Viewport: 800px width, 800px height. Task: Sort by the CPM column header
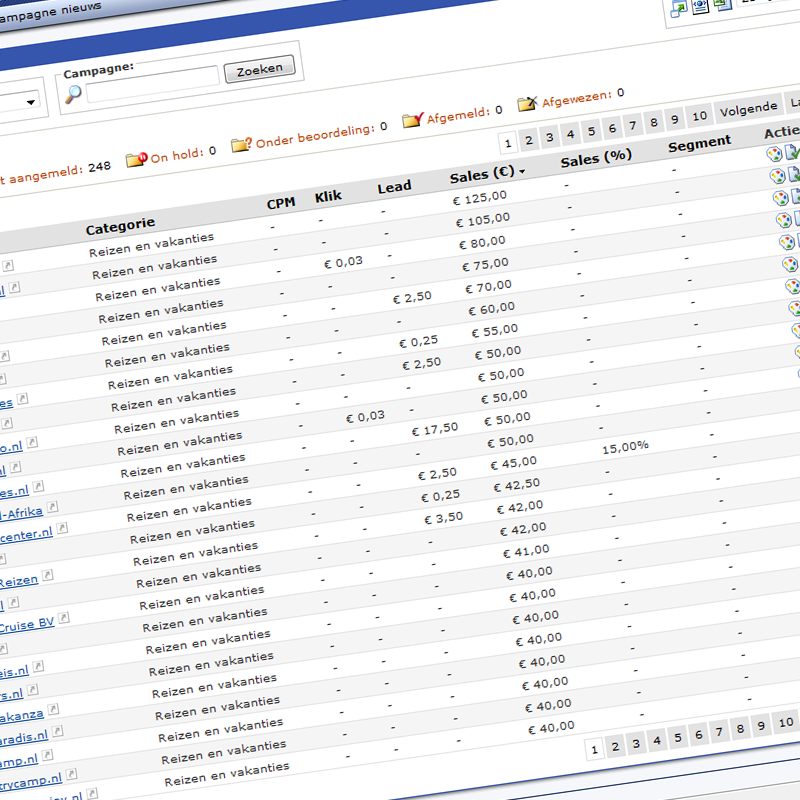click(281, 204)
